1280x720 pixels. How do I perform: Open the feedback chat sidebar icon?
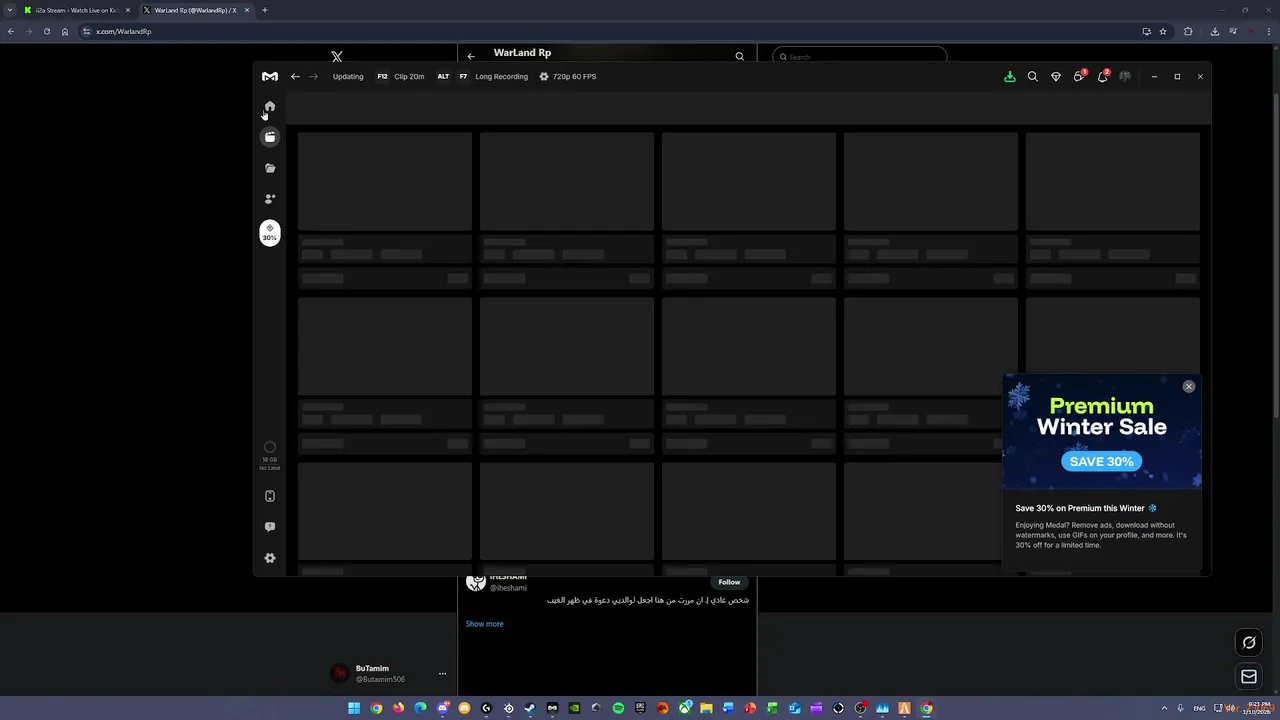click(270, 527)
